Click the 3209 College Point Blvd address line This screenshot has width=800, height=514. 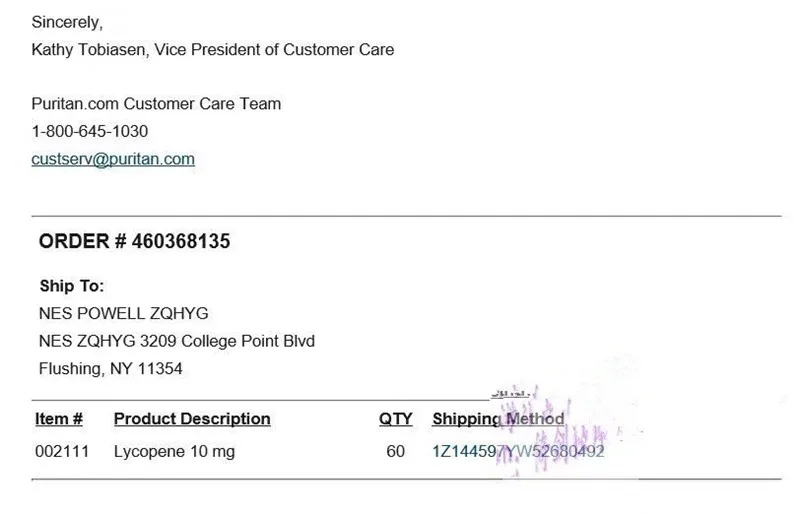[x=176, y=341]
